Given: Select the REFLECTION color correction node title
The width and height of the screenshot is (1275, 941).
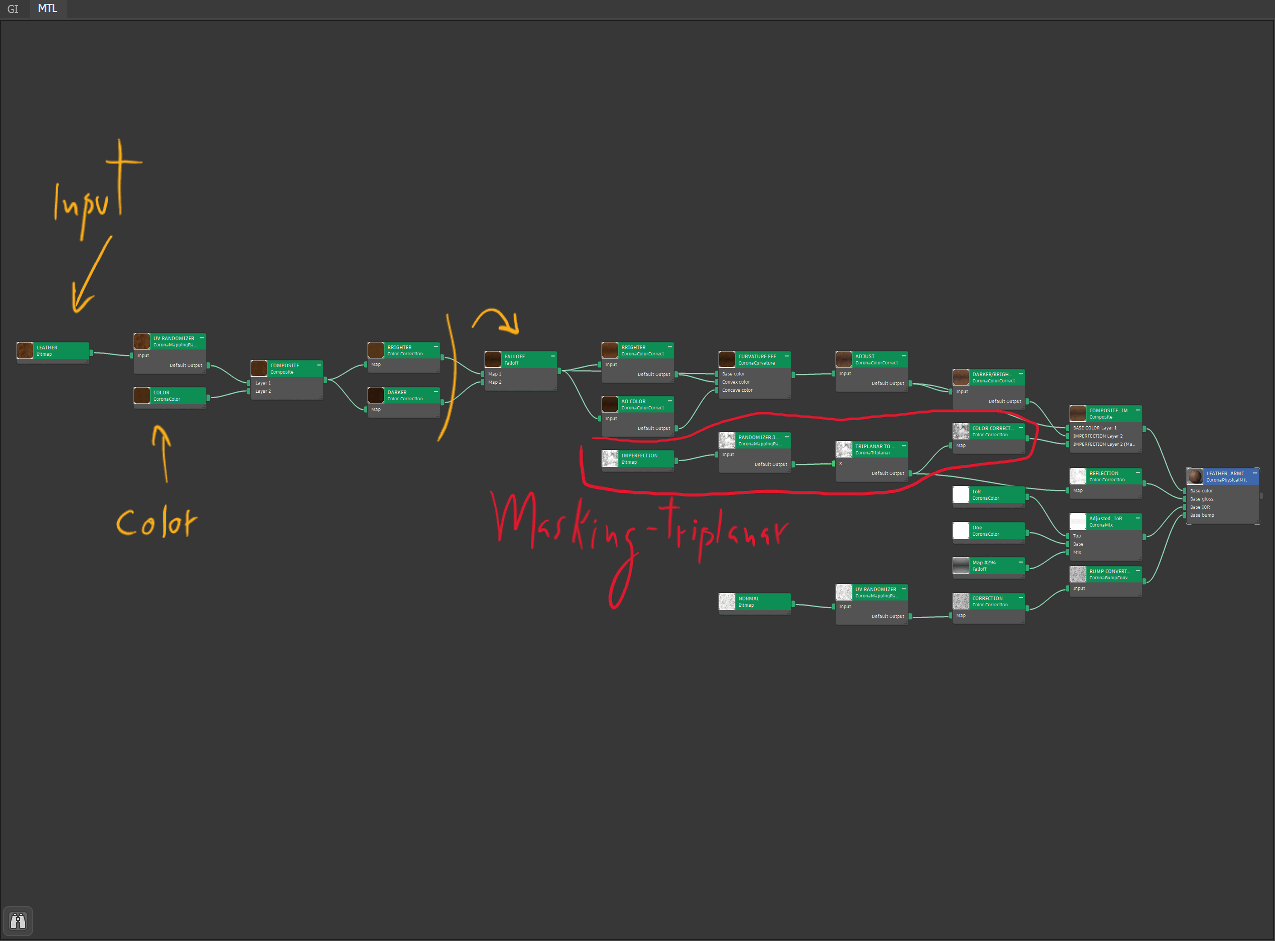Looking at the screenshot, I should pos(1103,473).
